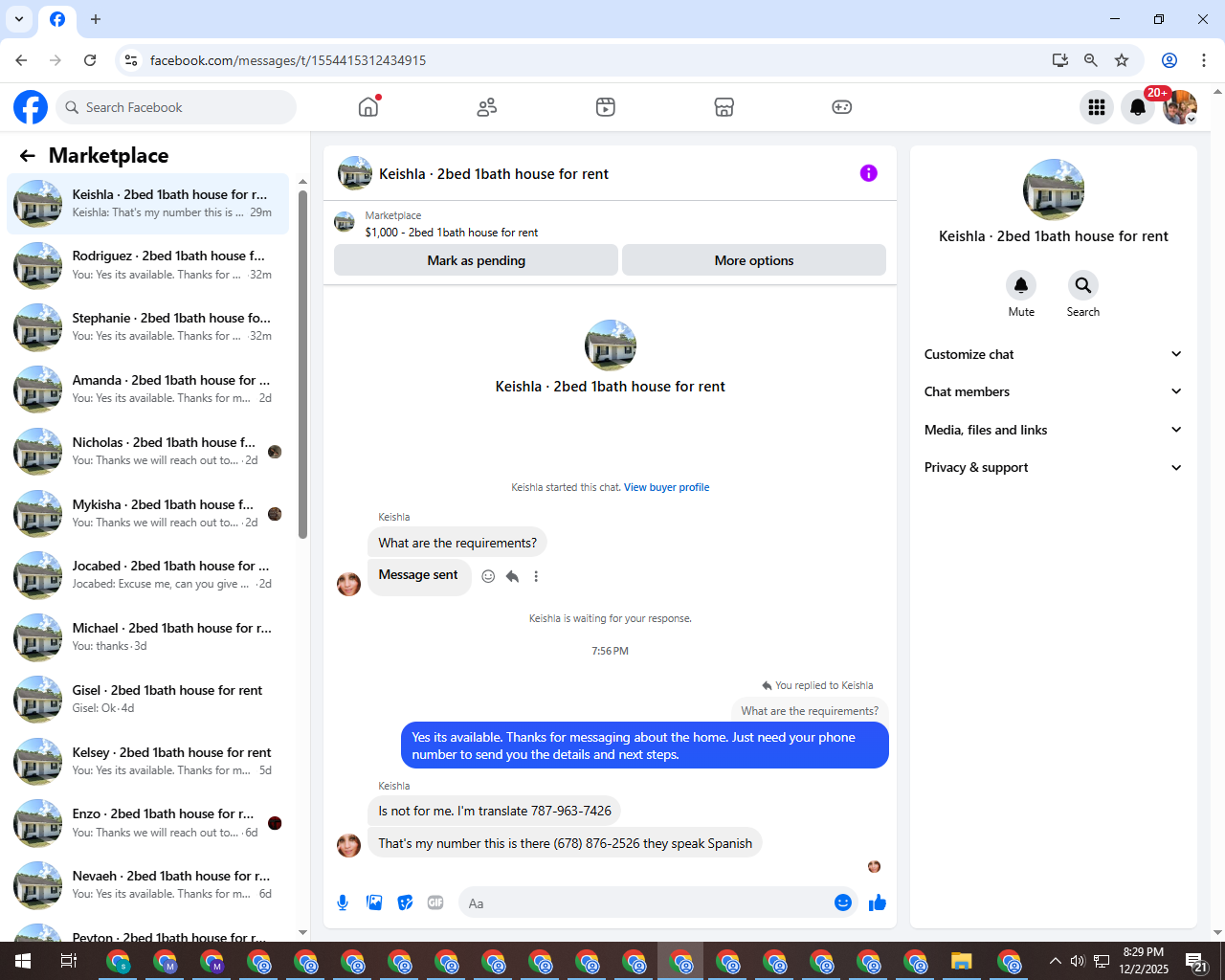Open a new browser tab
Screen dimensions: 1225x980
pos(96,19)
